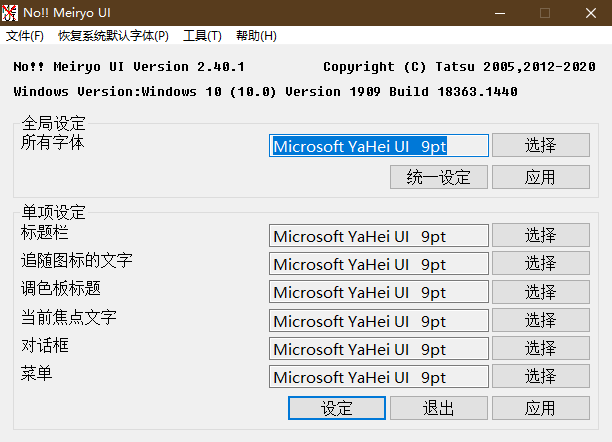Click the 调色板标题 label
The width and height of the screenshot is (612, 442).
coord(60,289)
